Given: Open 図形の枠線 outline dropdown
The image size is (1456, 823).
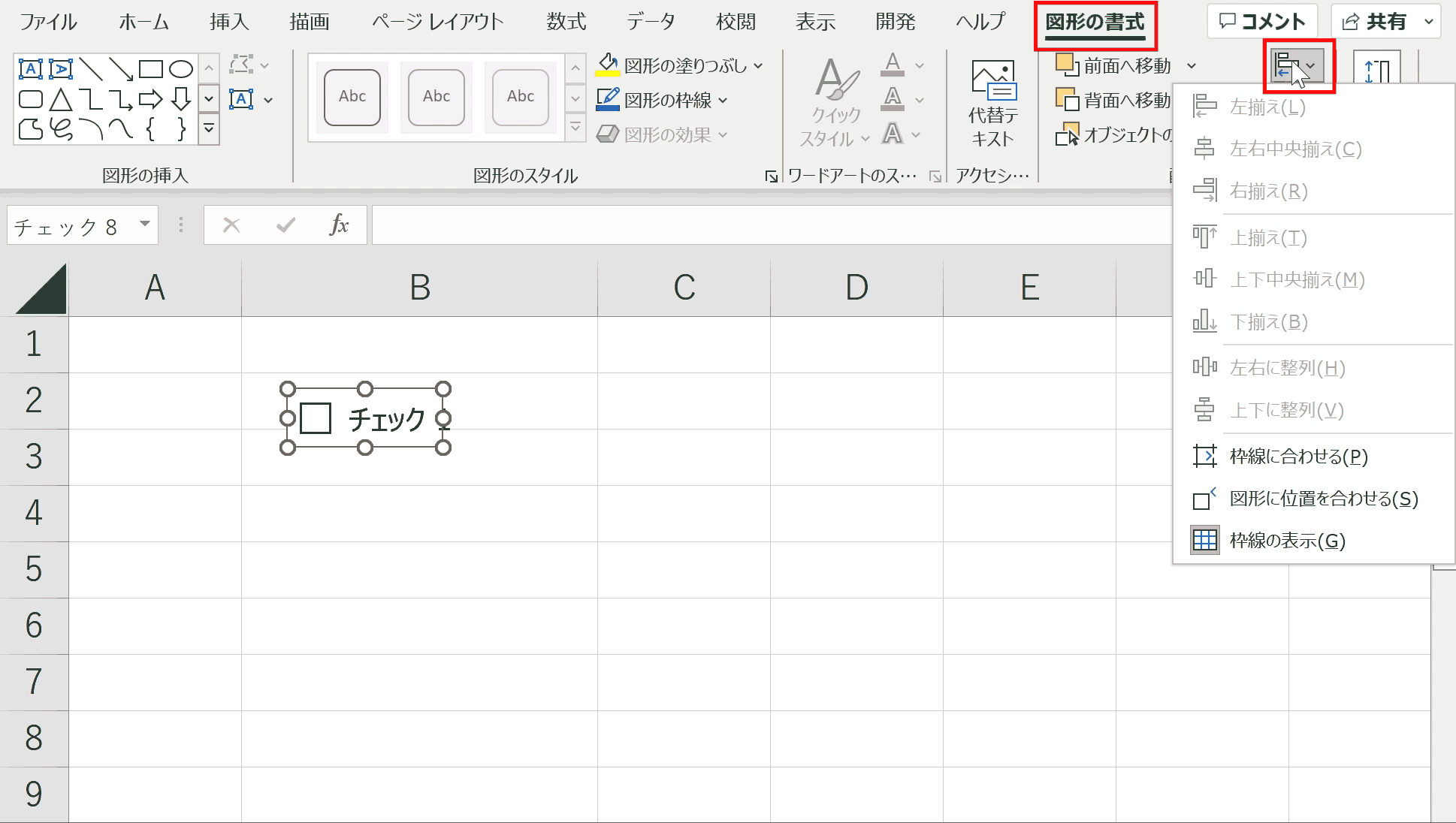Looking at the screenshot, I should click(x=723, y=100).
